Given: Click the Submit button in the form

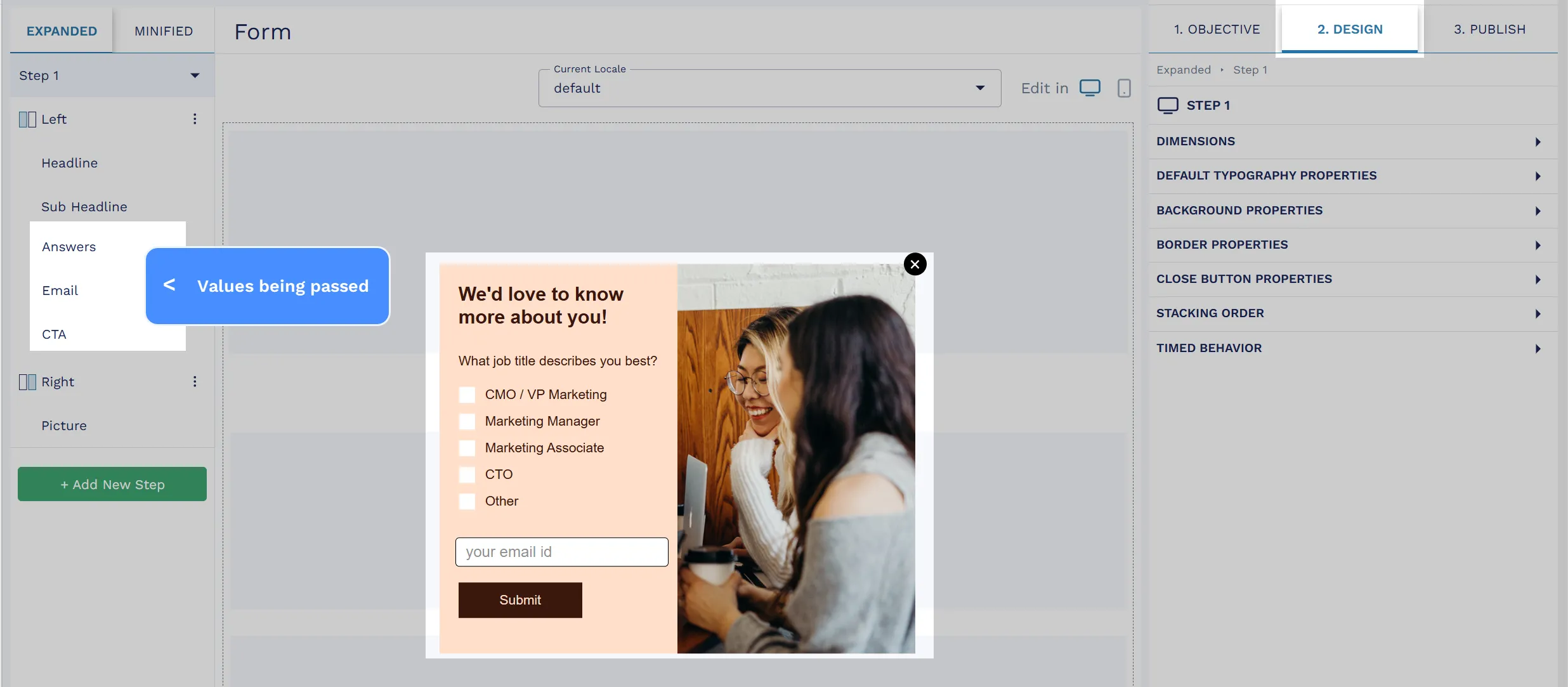Looking at the screenshot, I should click(x=520, y=599).
